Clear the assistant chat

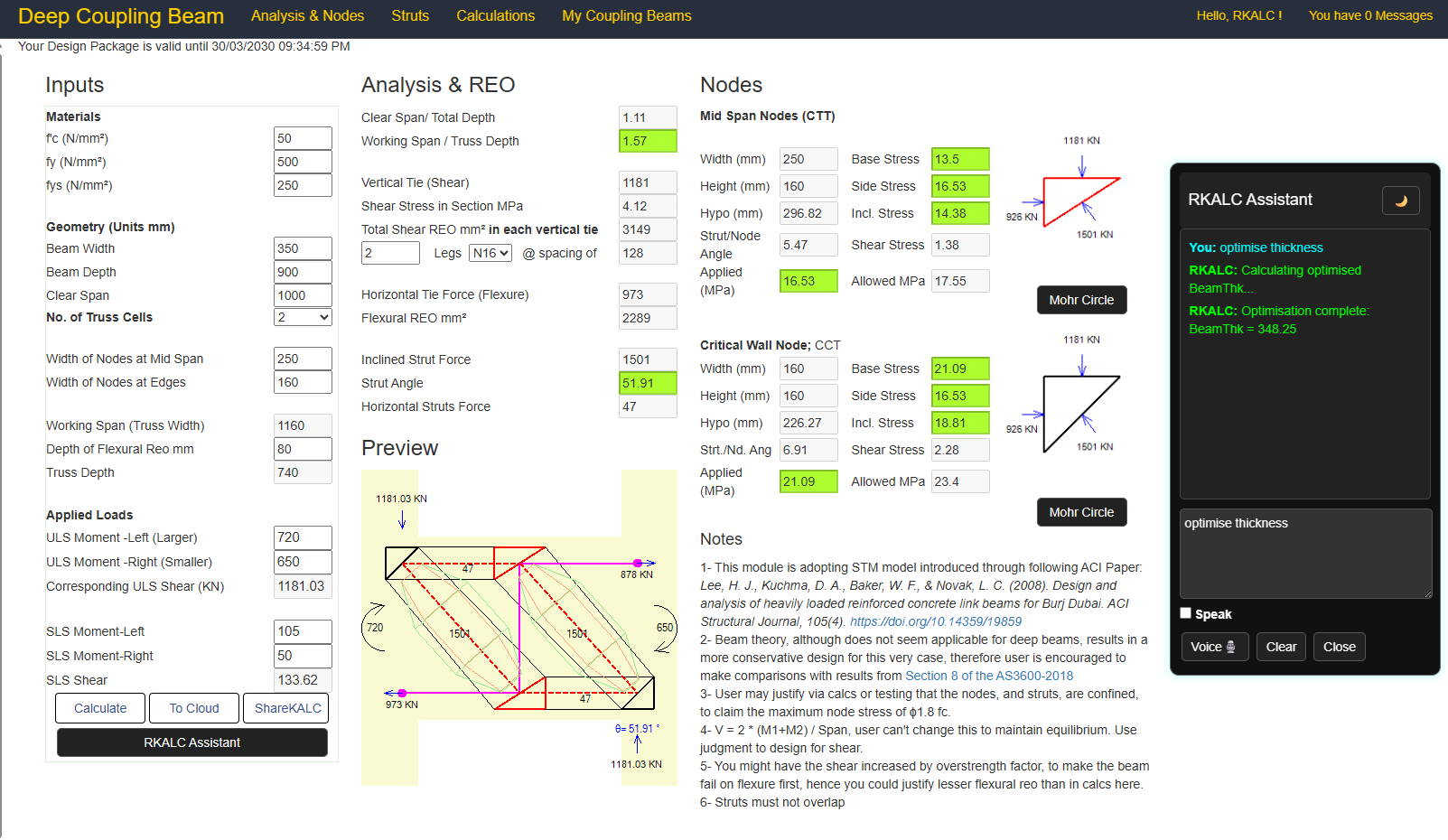coord(1280,647)
